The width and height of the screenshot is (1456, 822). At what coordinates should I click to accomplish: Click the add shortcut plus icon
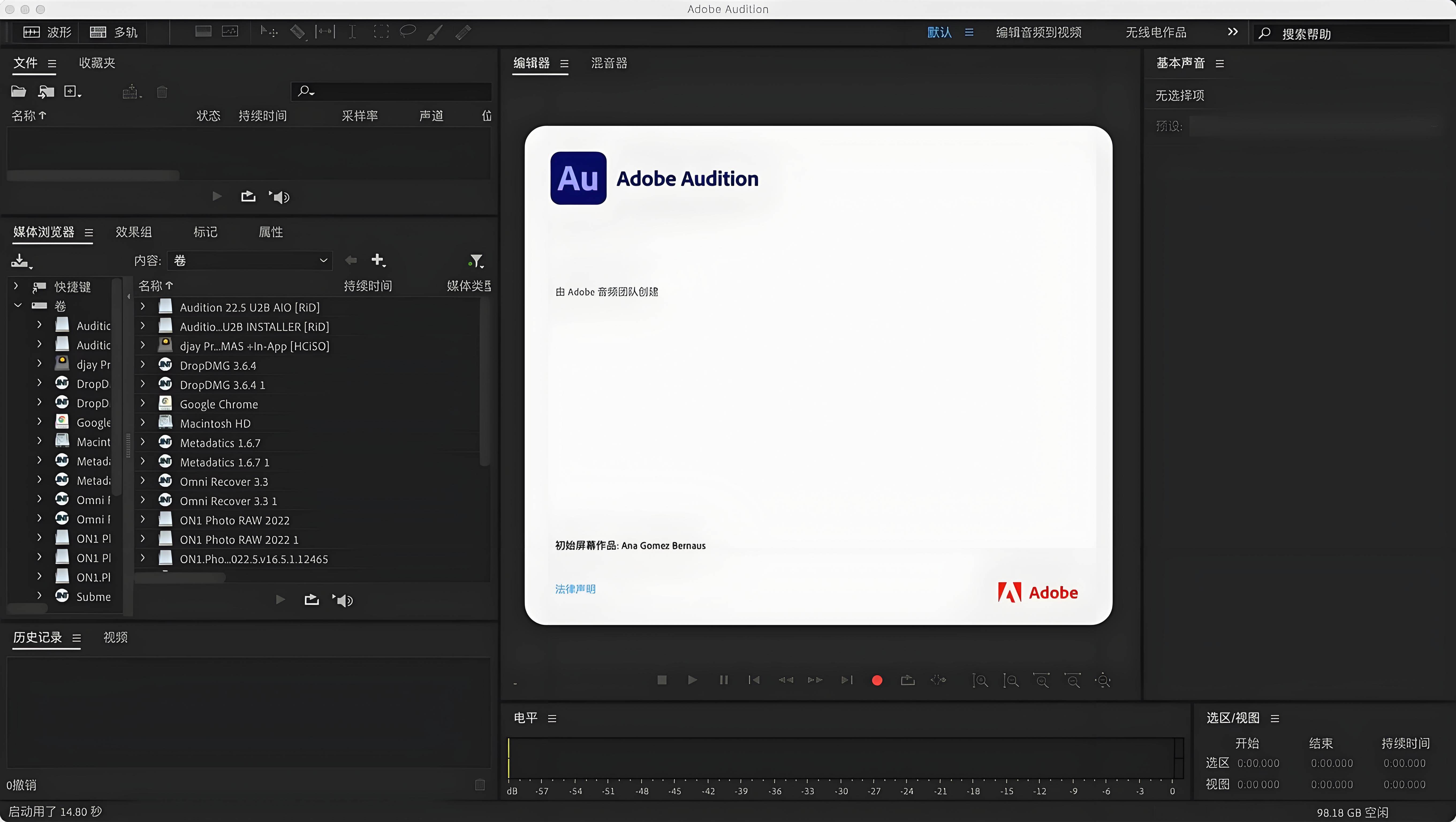tap(378, 260)
